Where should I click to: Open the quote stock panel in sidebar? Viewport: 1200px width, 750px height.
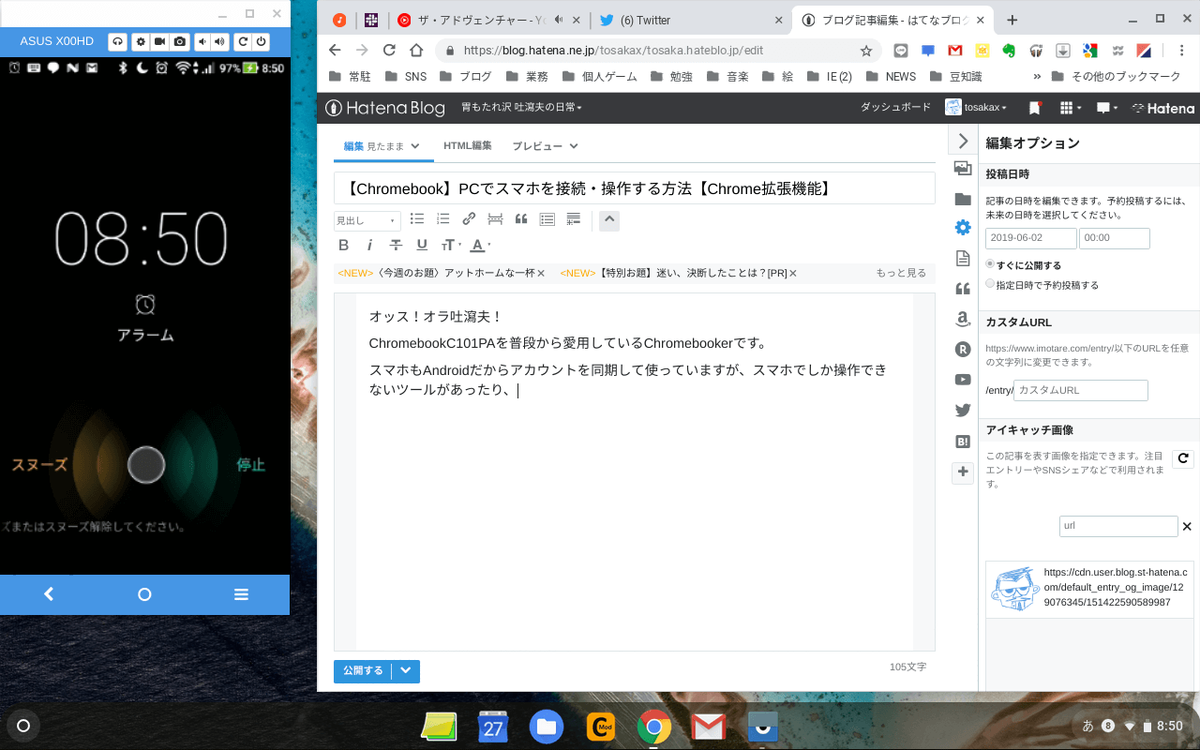click(x=962, y=289)
